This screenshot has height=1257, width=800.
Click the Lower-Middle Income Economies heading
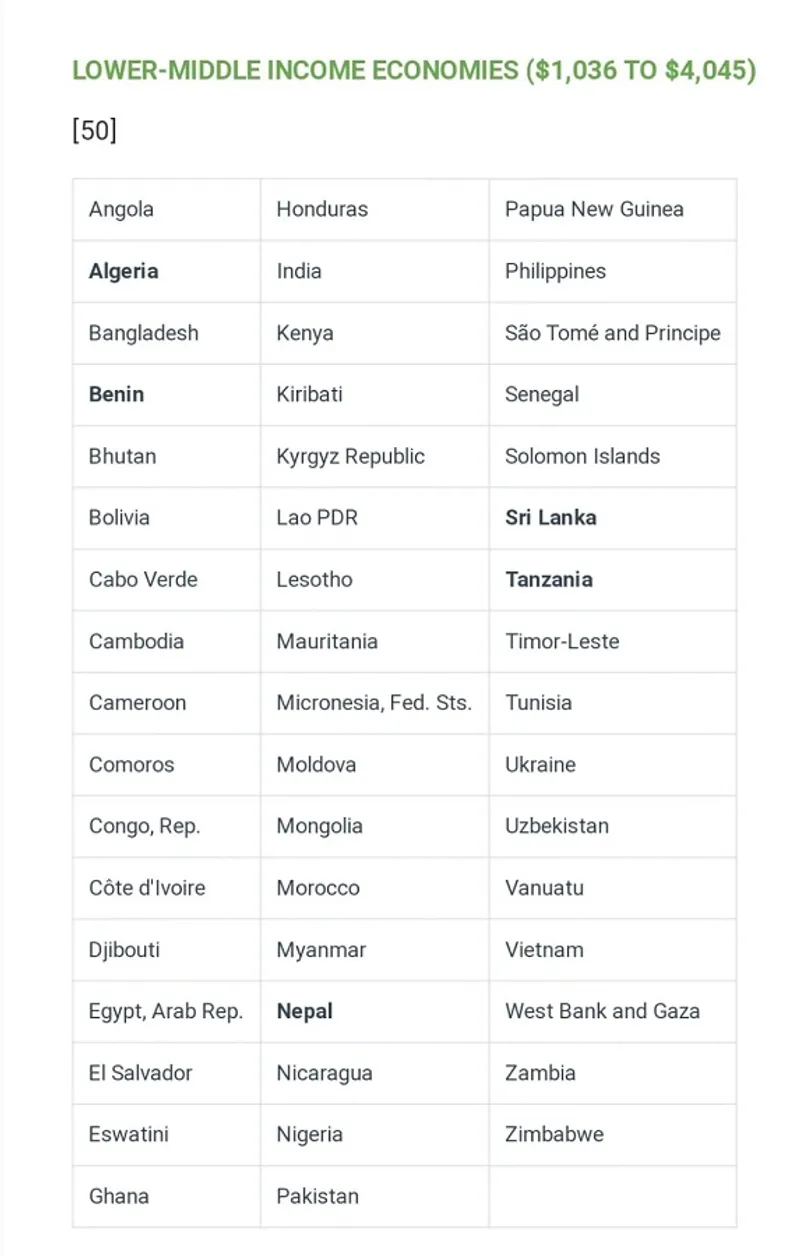coord(414,71)
